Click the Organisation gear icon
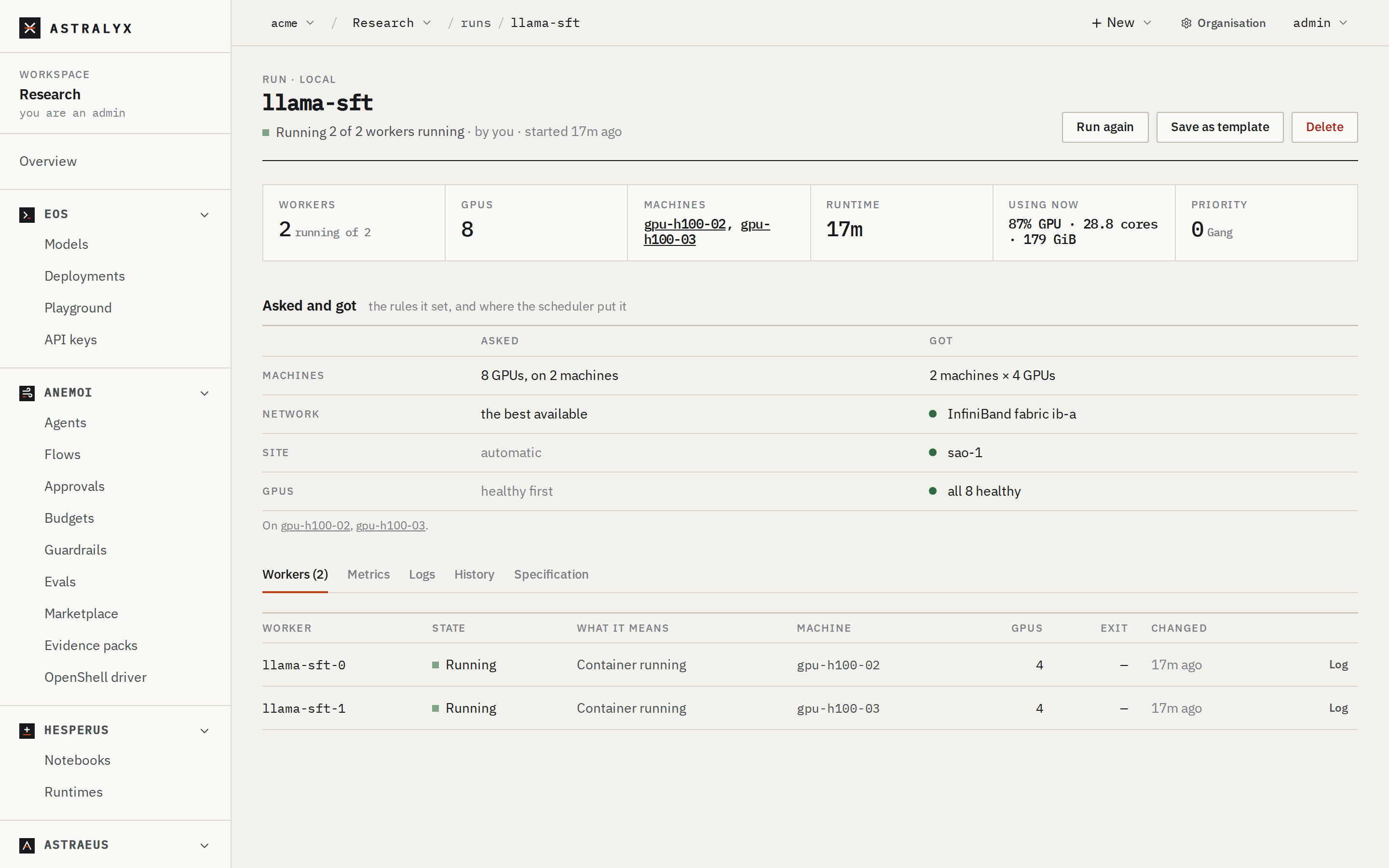1389x868 pixels. tap(1186, 23)
